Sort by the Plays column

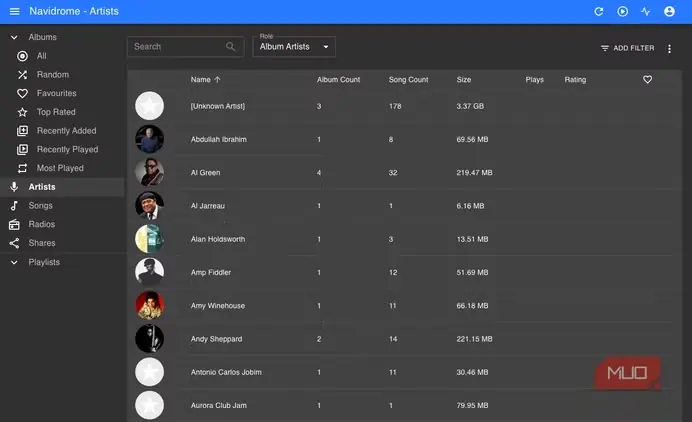(x=534, y=79)
